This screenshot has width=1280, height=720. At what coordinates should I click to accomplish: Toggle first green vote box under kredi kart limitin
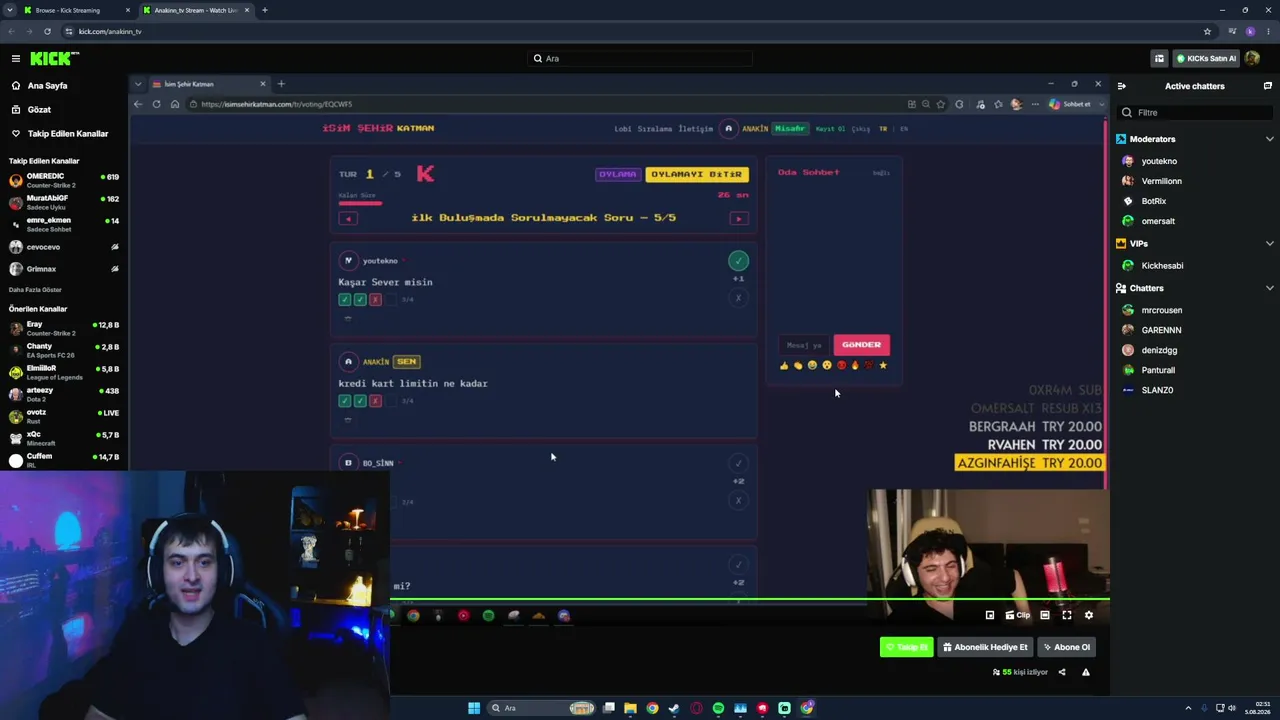[x=345, y=401]
